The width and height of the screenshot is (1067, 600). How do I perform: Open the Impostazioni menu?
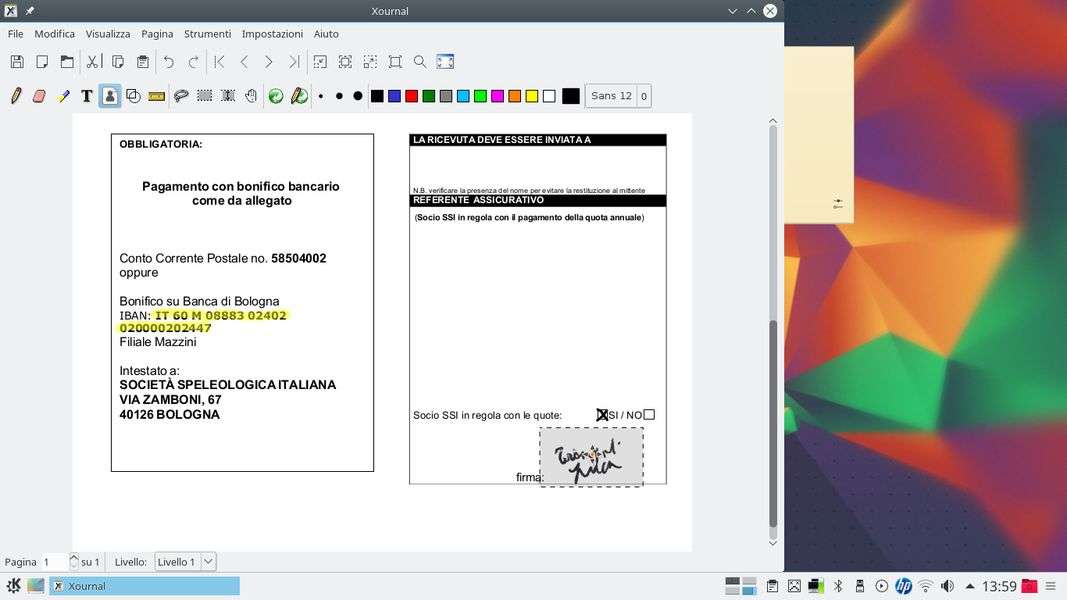(272, 34)
